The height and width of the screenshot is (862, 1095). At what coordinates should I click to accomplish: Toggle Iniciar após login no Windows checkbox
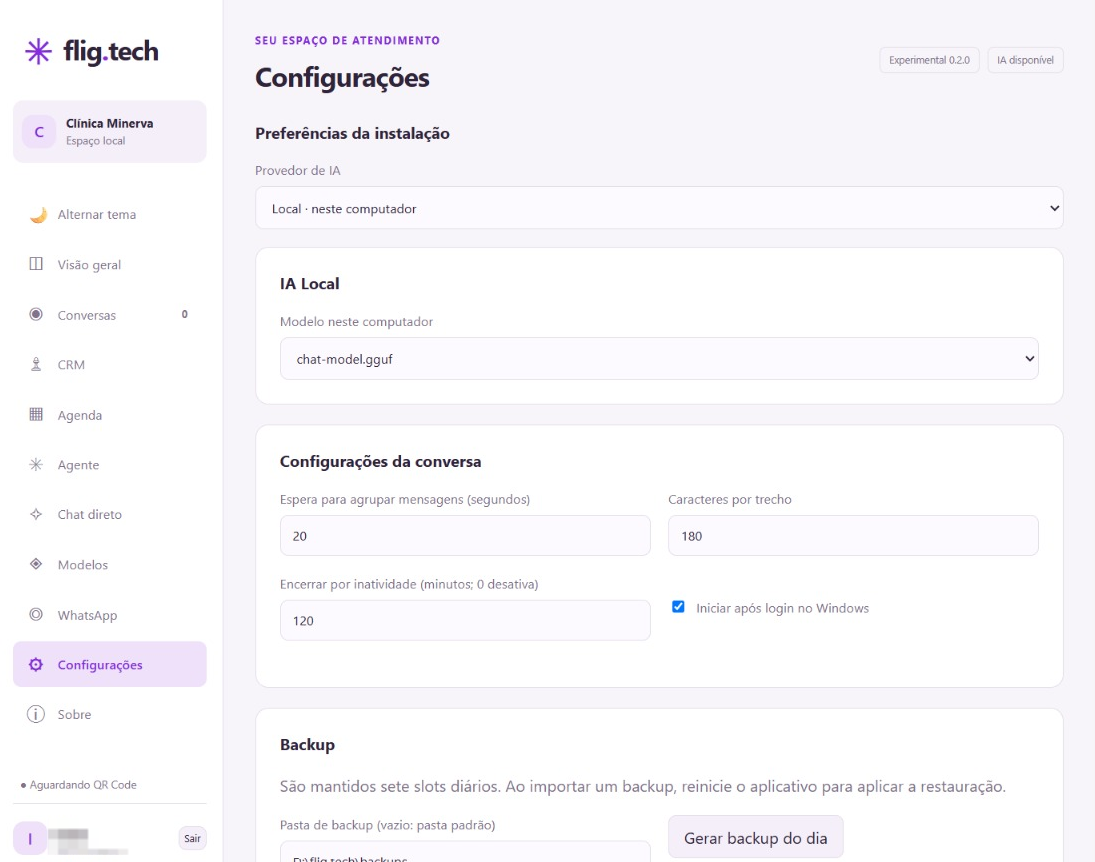[678, 606]
